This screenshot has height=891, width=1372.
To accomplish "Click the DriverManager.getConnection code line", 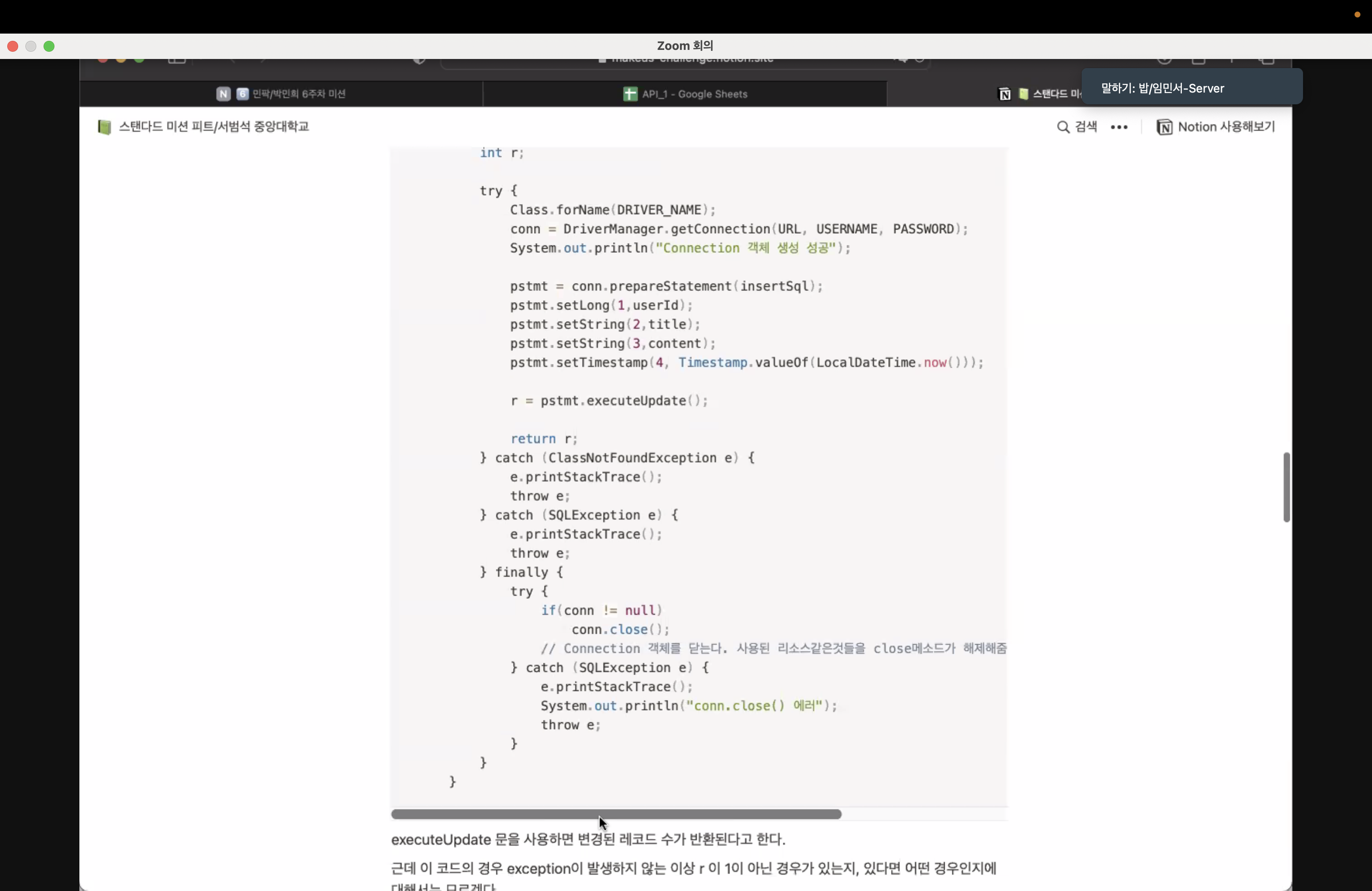I will point(739,229).
